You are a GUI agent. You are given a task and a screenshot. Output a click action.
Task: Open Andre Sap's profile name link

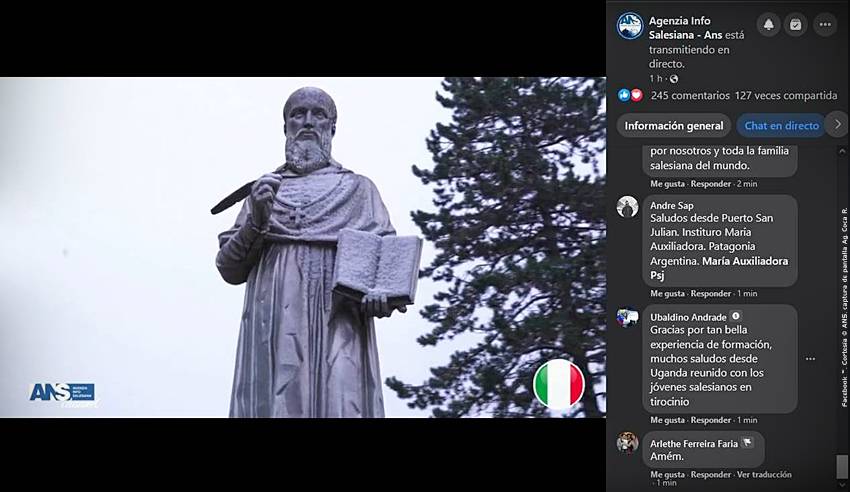[672, 205]
